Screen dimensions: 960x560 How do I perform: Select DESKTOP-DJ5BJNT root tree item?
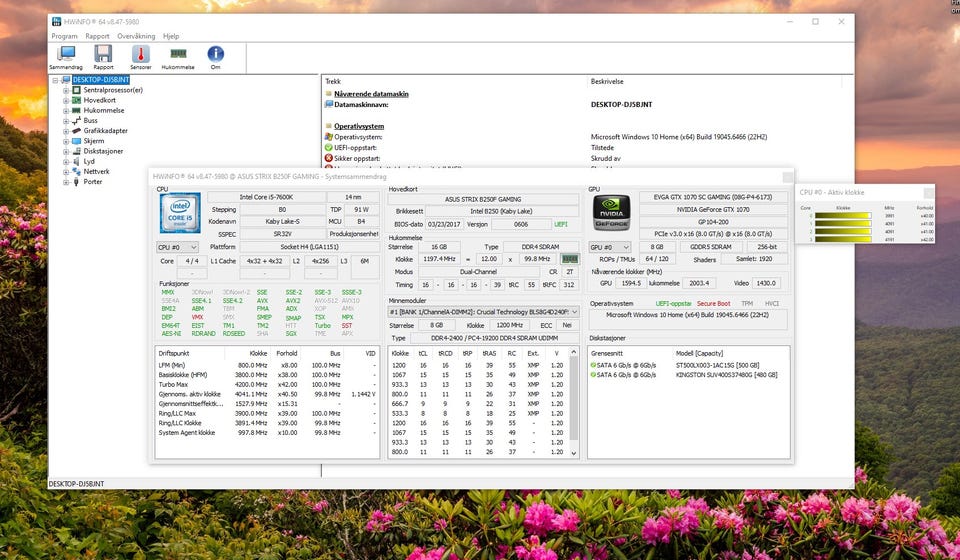tap(101, 80)
